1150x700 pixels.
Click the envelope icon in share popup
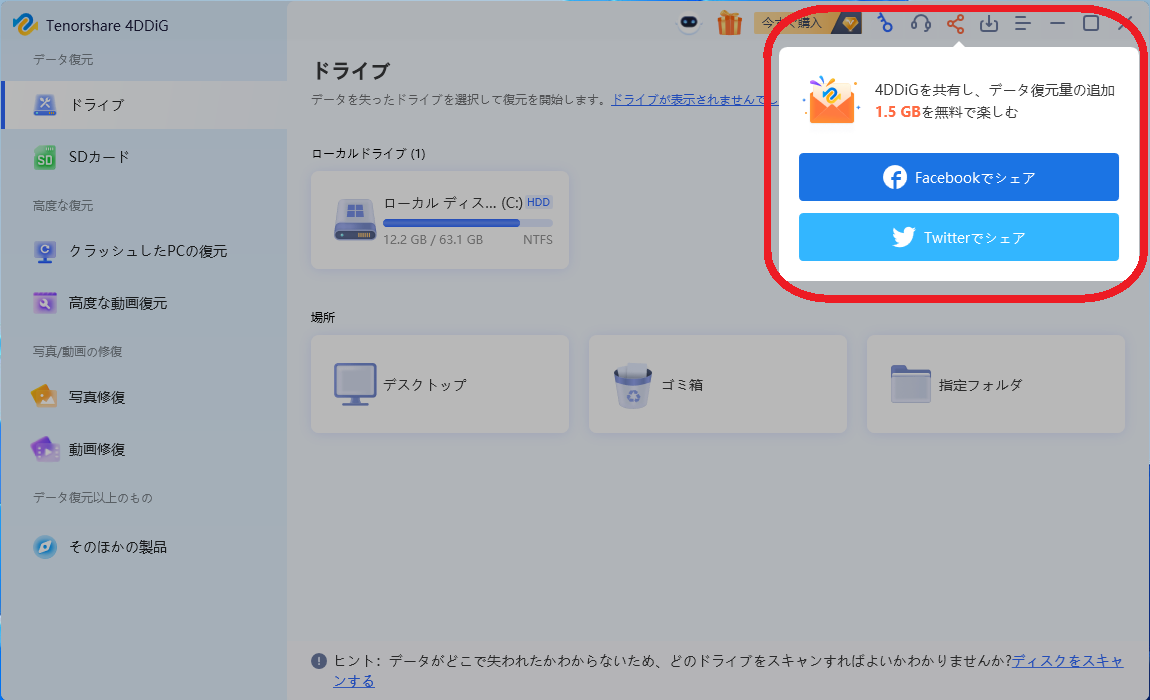click(831, 101)
